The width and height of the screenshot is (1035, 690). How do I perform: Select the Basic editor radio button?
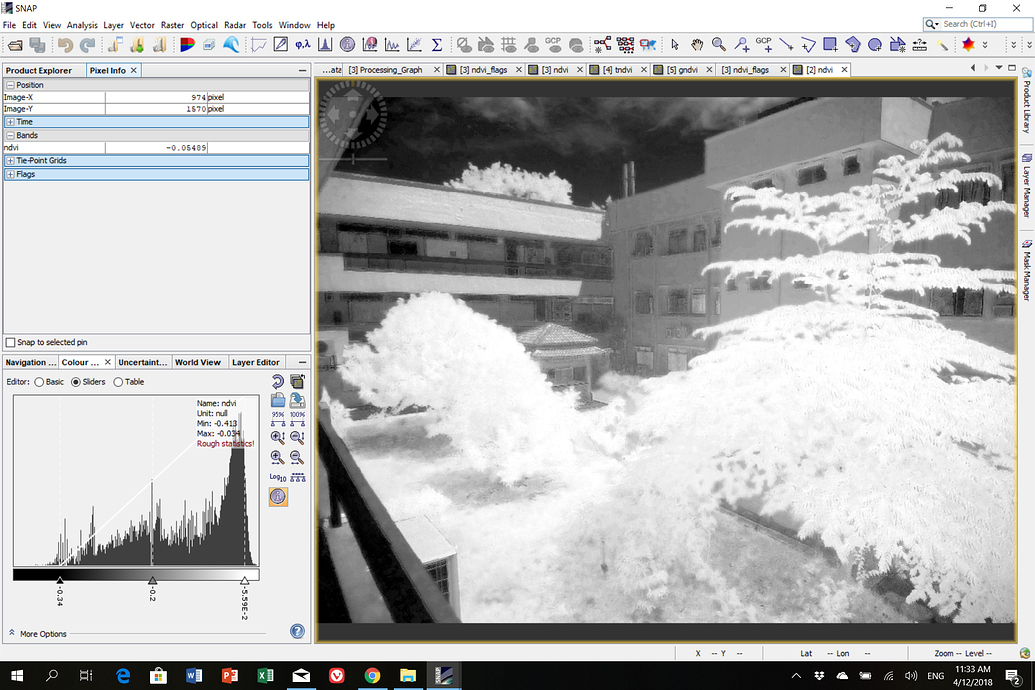coord(40,382)
